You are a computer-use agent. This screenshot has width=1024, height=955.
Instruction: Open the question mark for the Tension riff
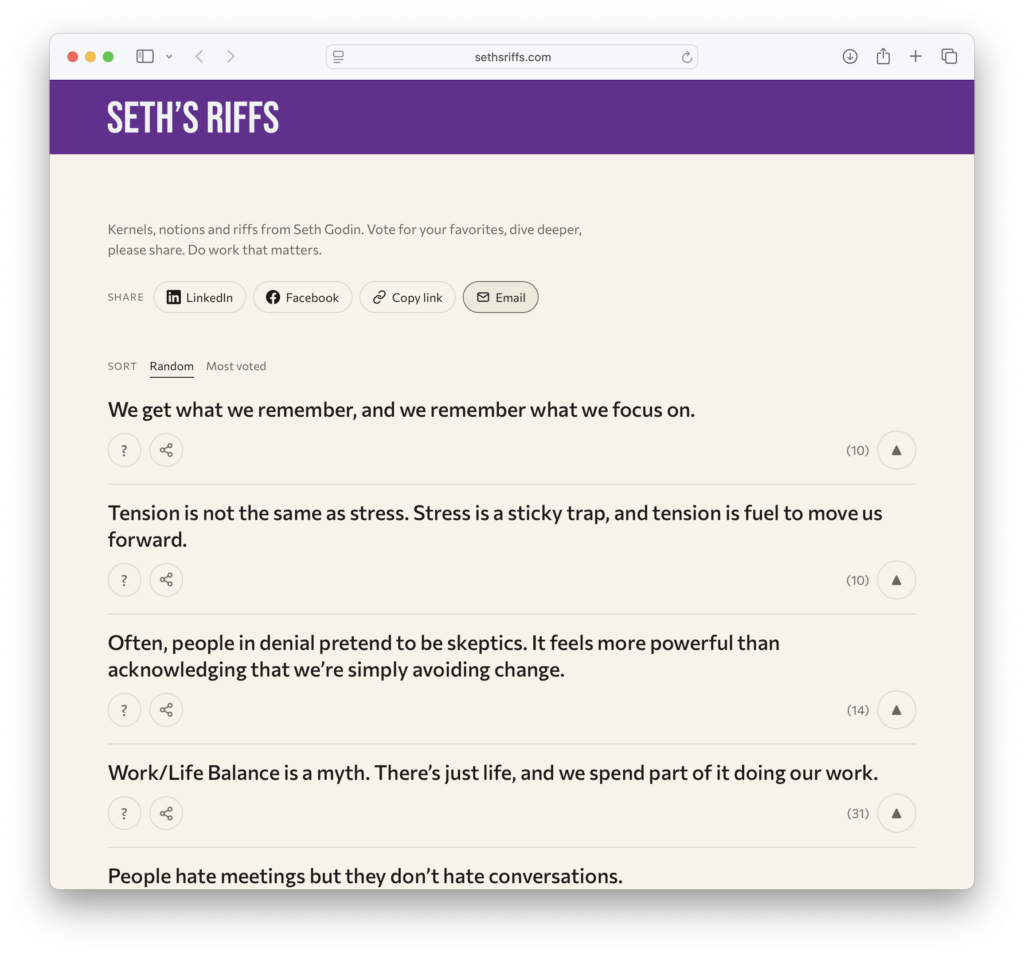124,580
